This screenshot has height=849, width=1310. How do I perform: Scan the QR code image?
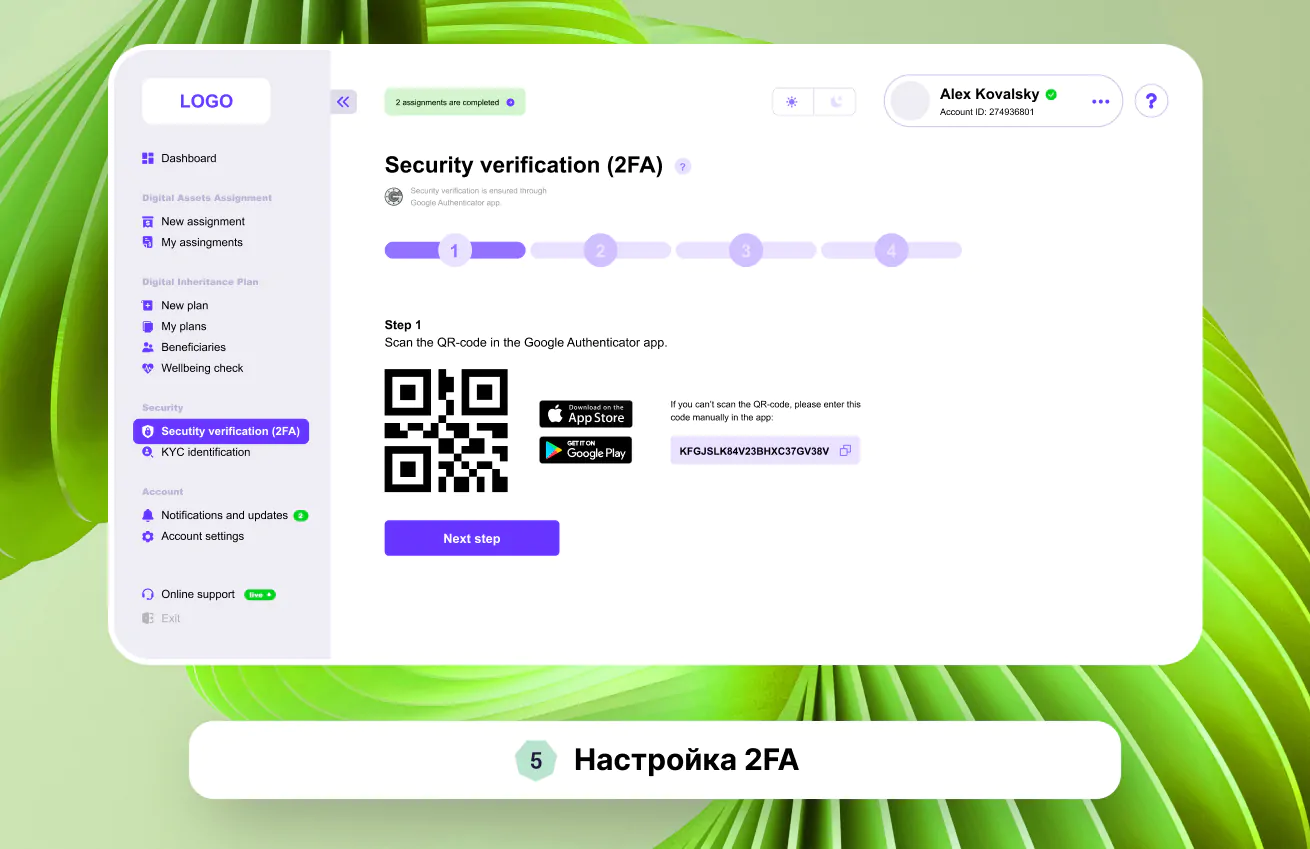click(x=446, y=430)
